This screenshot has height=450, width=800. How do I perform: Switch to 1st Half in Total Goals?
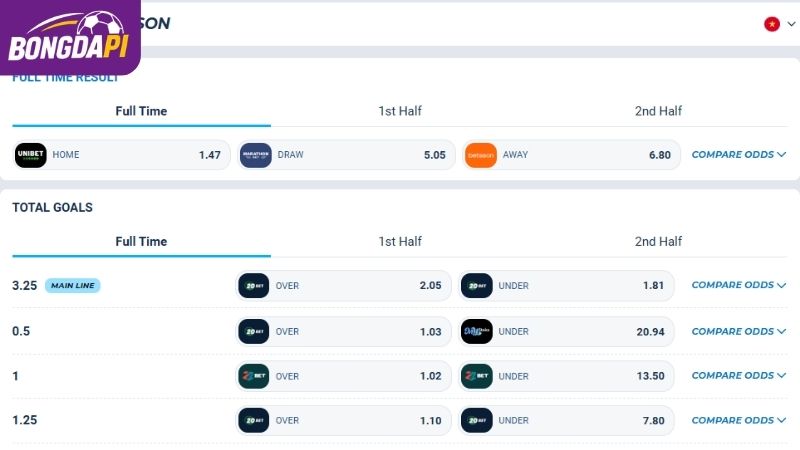(x=400, y=242)
